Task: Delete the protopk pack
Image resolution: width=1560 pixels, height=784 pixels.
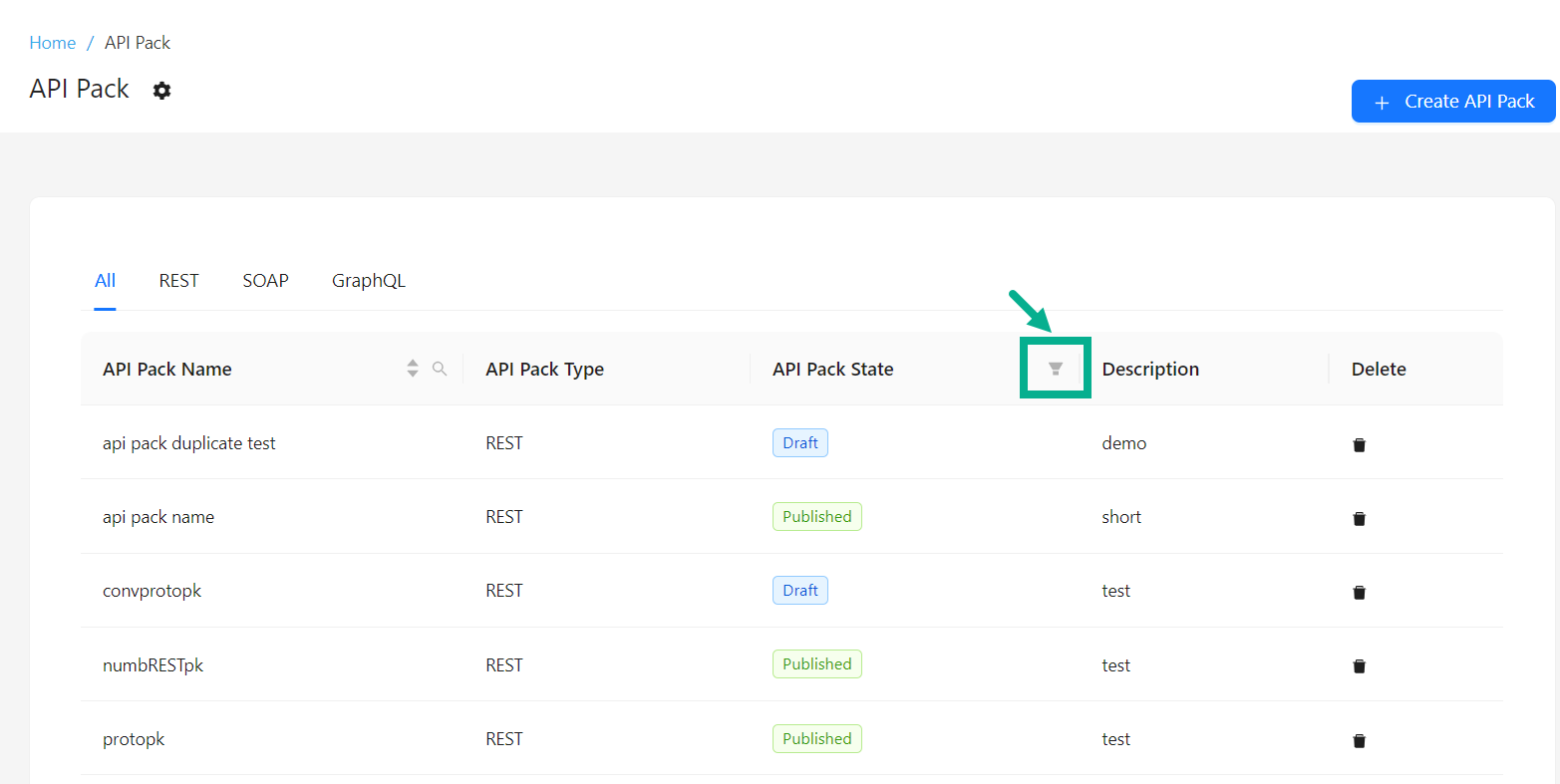Action: [x=1359, y=740]
